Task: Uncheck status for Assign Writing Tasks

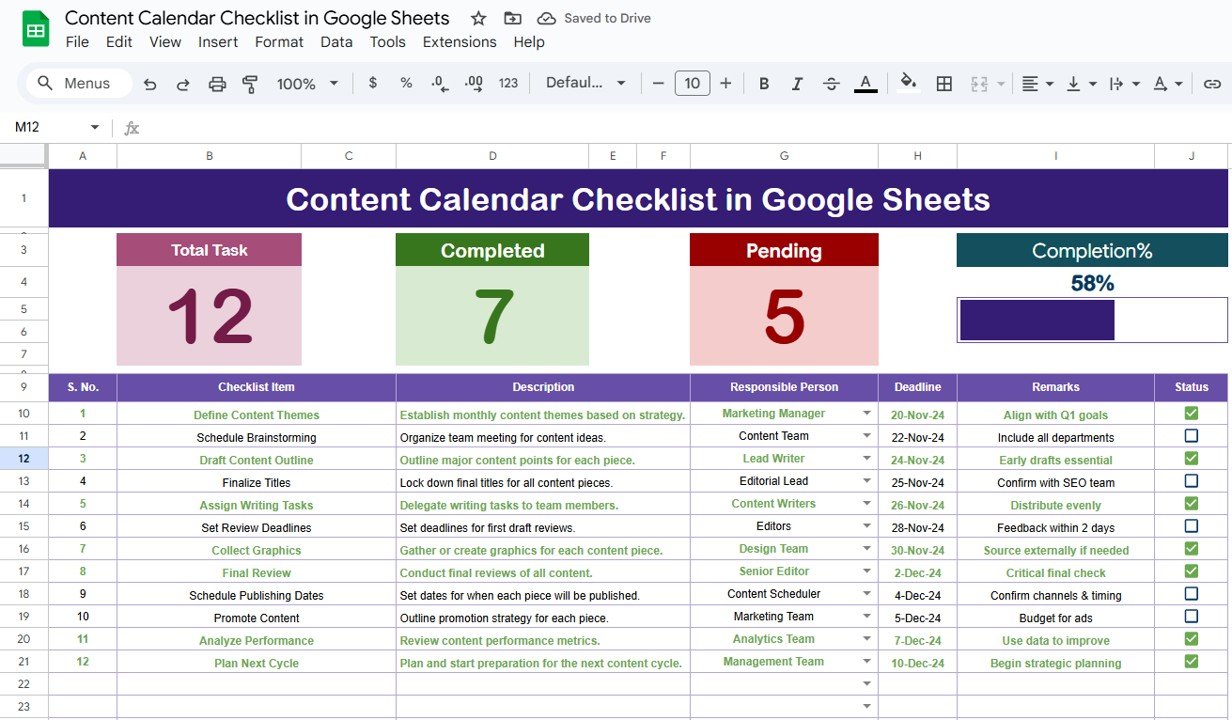Action: pos(1191,503)
